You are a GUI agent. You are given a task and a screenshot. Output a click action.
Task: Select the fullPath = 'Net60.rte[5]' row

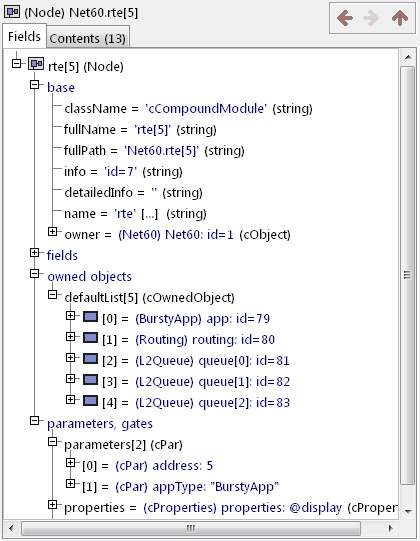(154, 151)
